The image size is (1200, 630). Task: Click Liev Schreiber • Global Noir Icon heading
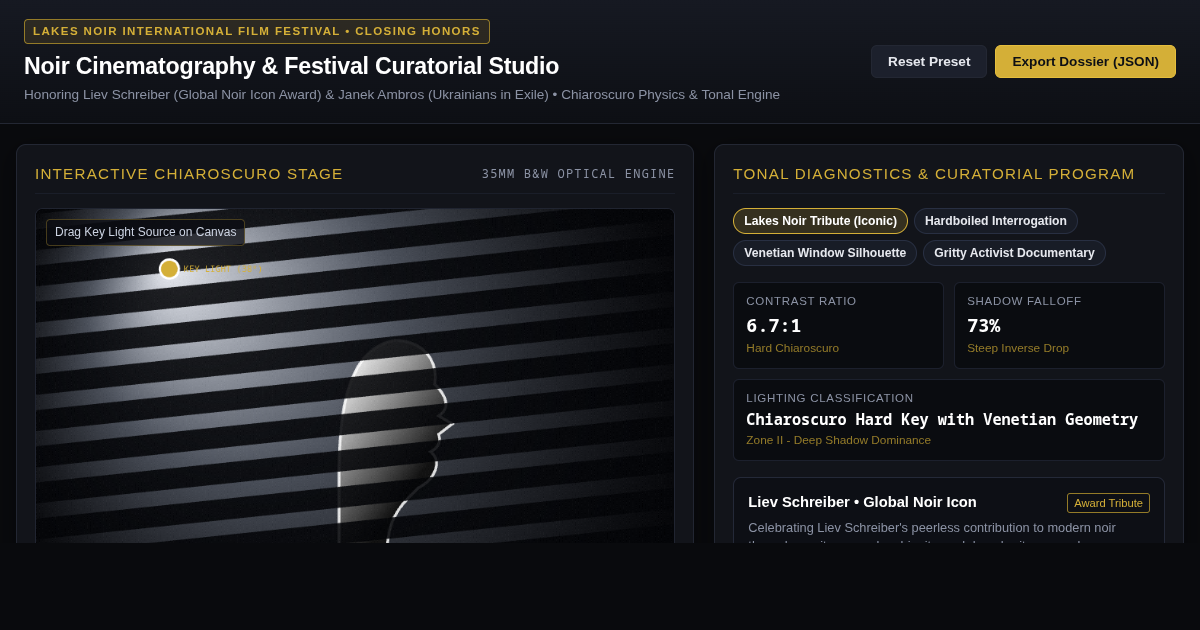click(x=862, y=502)
